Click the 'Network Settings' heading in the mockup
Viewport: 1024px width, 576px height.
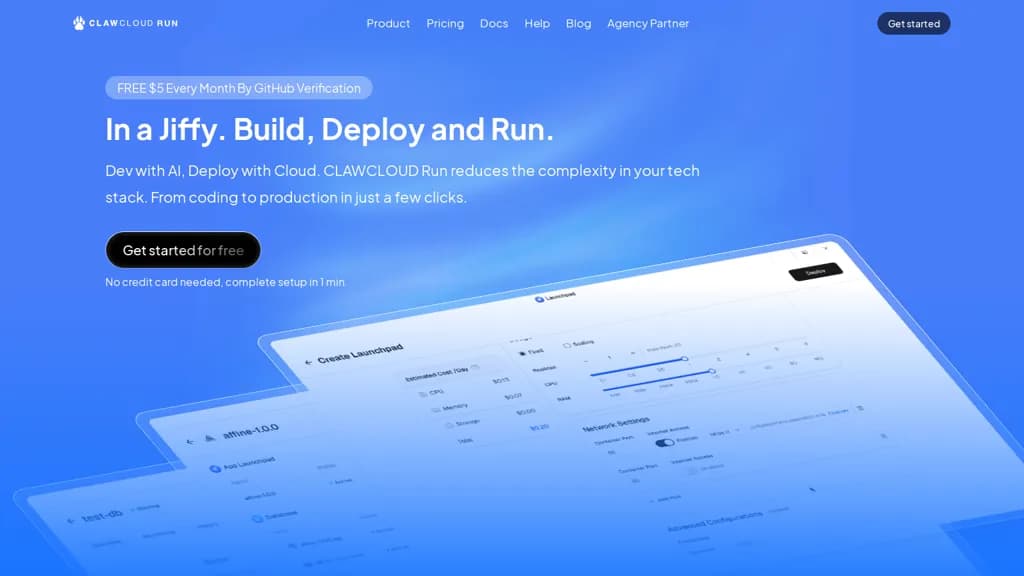[x=616, y=424]
